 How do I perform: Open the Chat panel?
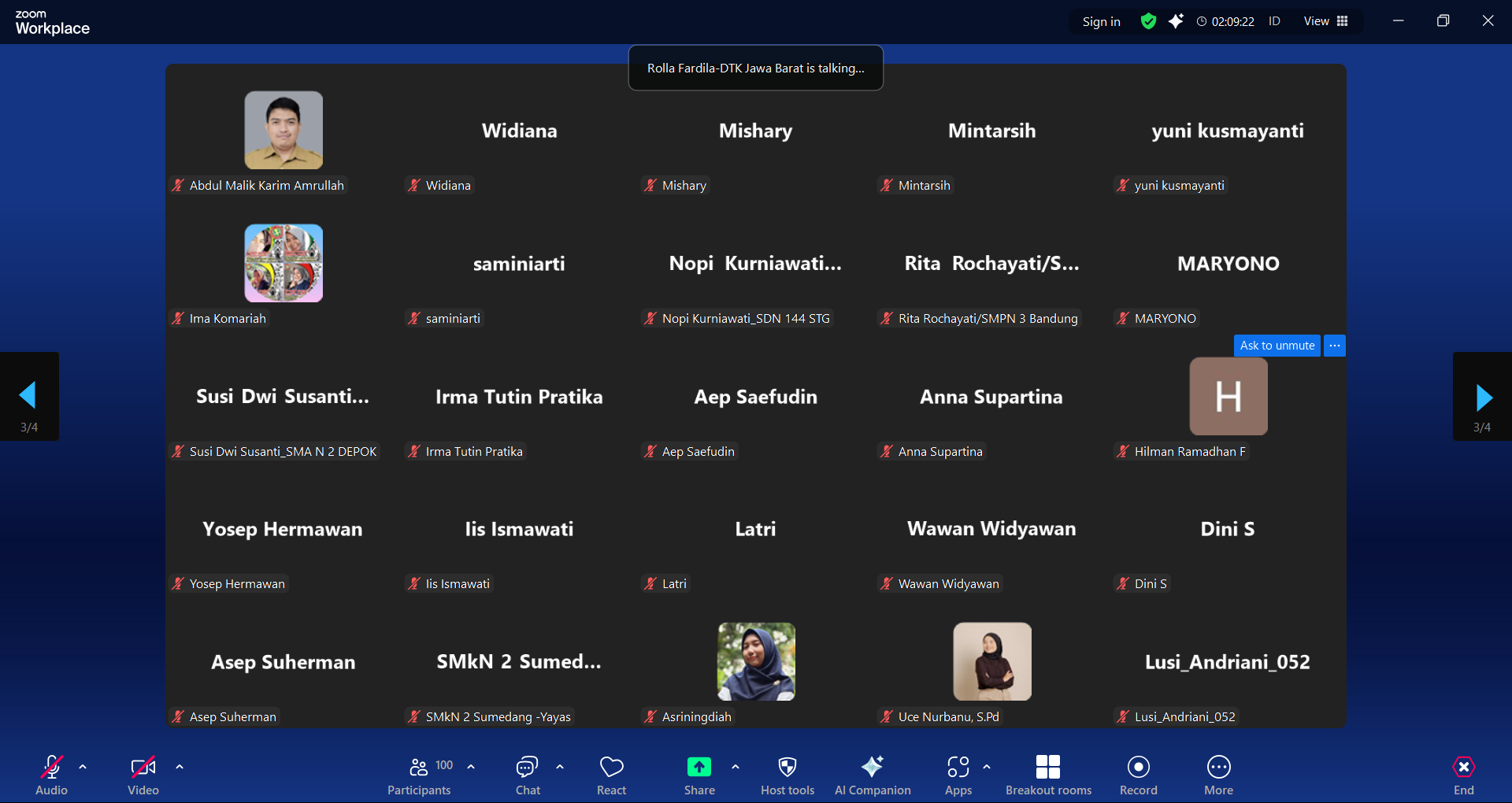[x=528, y=775]
